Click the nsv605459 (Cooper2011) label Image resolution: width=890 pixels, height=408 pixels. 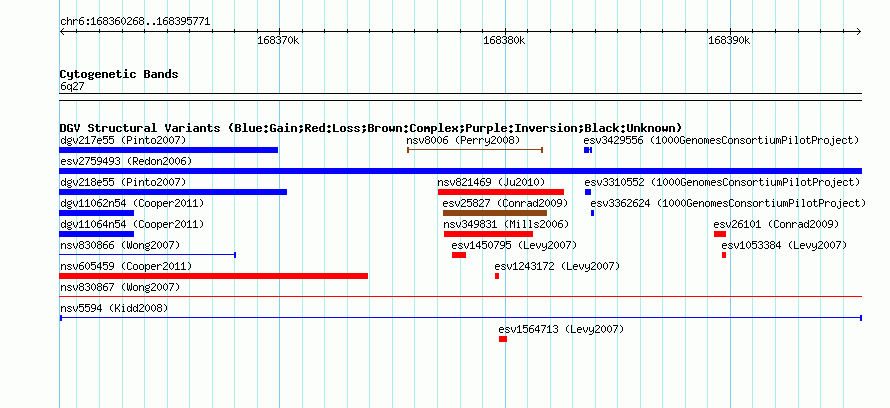126,266
